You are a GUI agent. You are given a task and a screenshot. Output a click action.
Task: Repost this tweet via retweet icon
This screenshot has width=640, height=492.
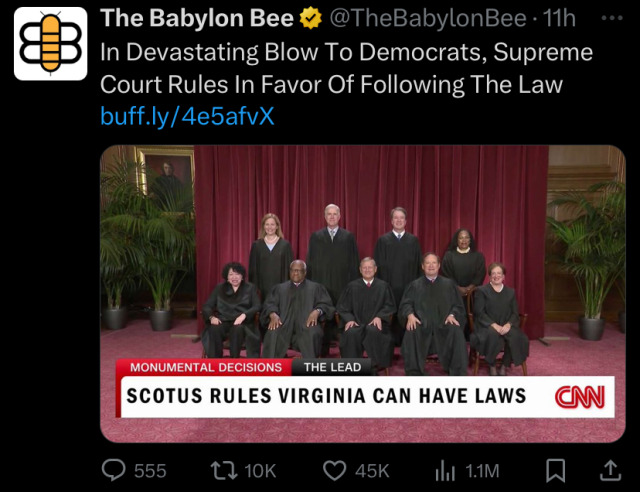tap(224, 470)
